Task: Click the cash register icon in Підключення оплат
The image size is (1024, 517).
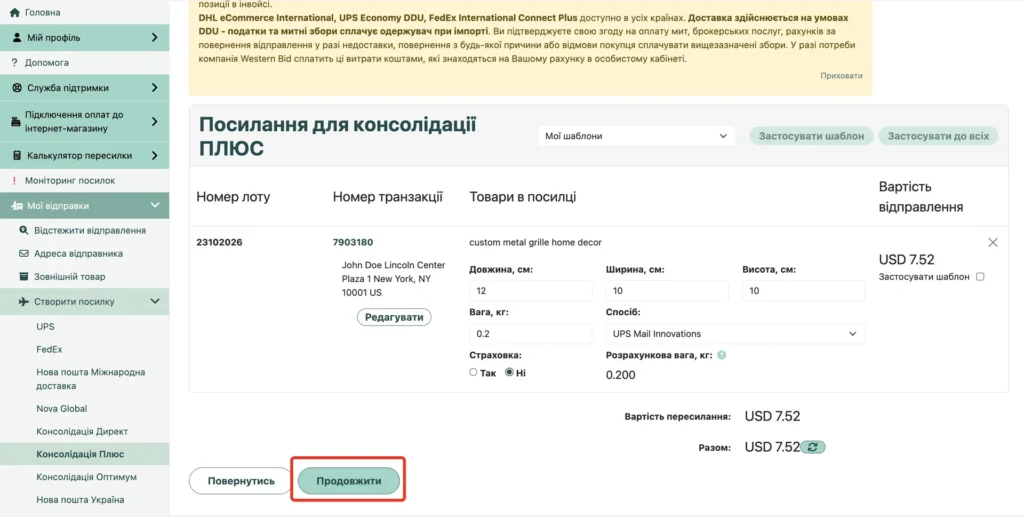Action: [x=16, y=122]
